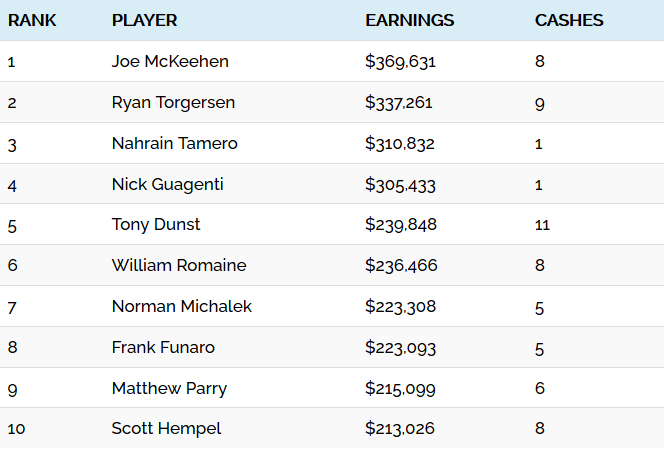Image resolution: width=664 pixels, height=449 pixels.
Task: Click Tony Dunst's 11 cashes value
Action: 542,225
